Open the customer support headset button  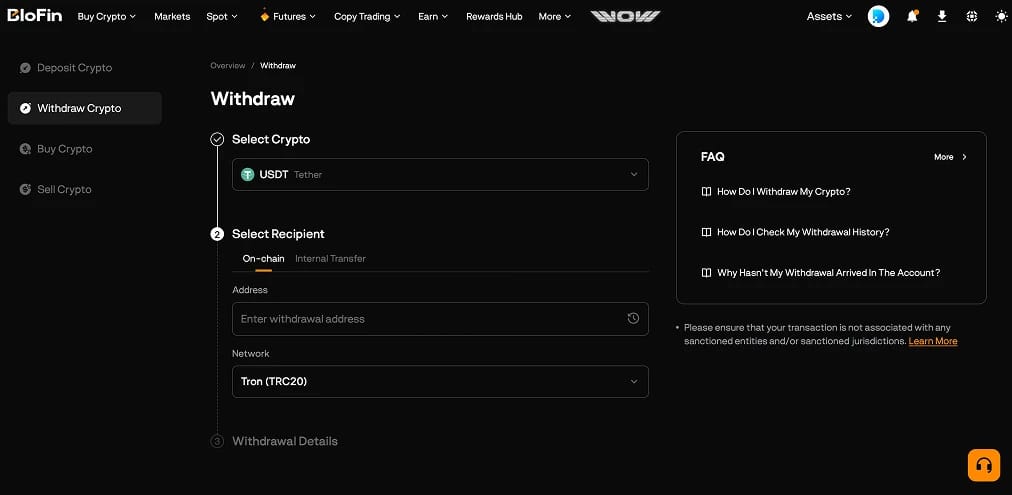(984, 465)
